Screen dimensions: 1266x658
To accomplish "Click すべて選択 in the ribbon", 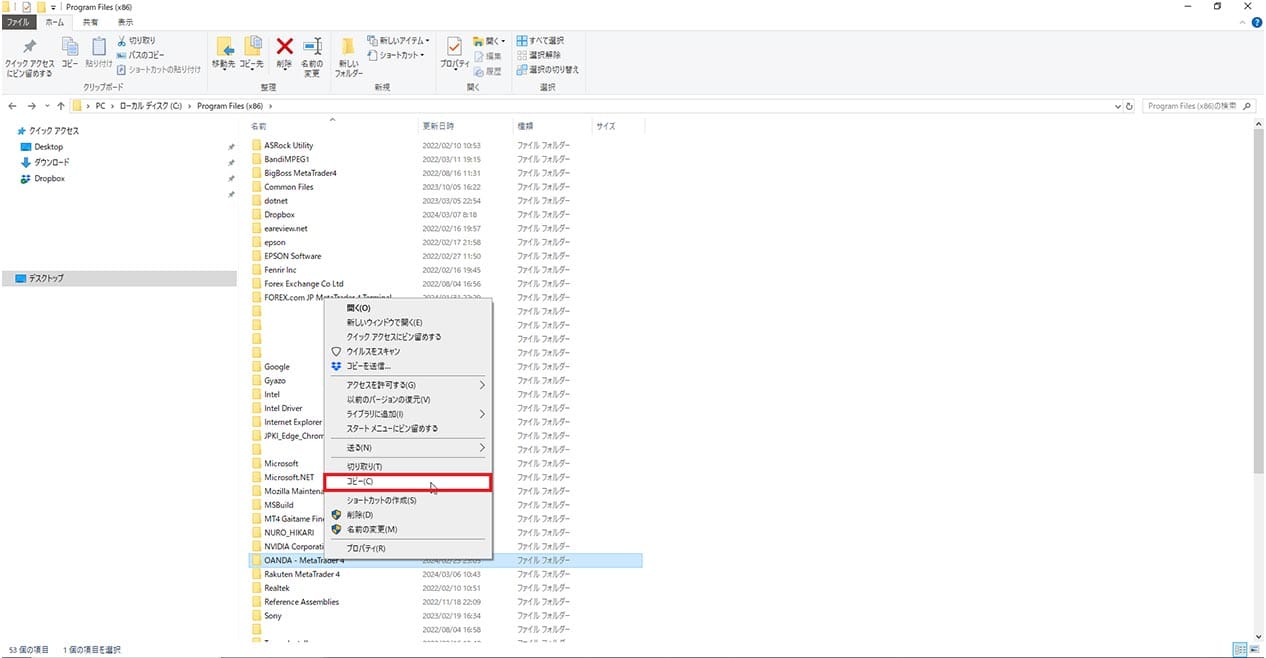I will [540, 40].
